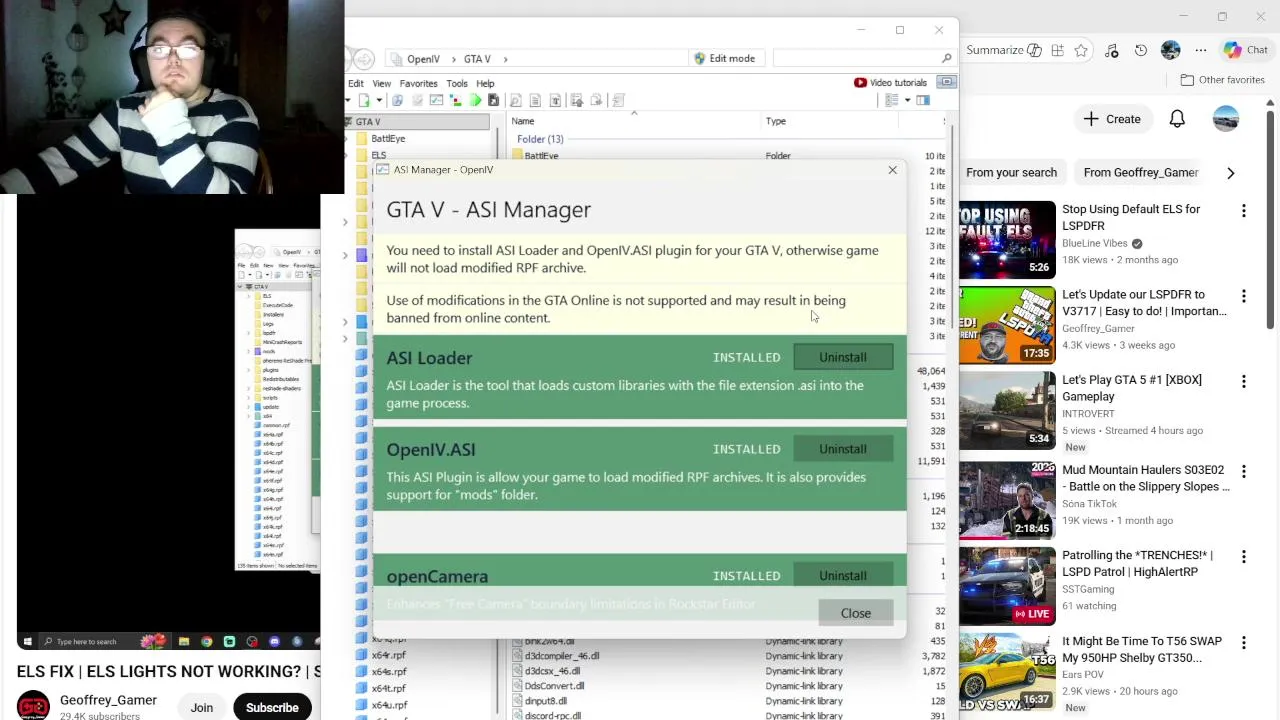Open the new file dropdown arrow
This screenshot has height=720, width=1280.
378,100
